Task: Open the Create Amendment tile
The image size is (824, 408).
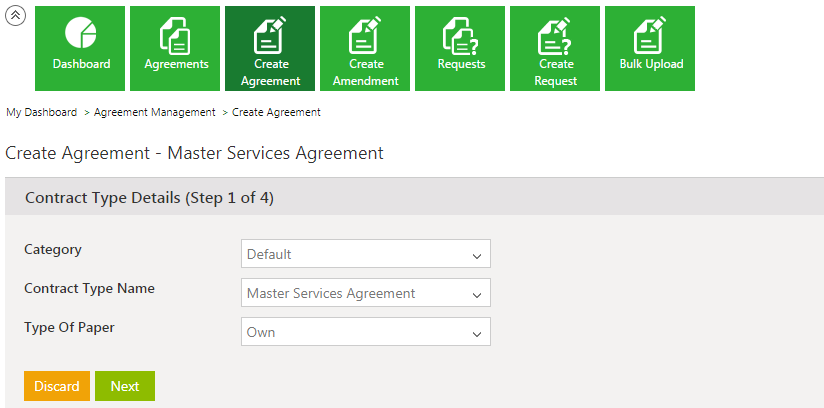Action: (365, 48)
